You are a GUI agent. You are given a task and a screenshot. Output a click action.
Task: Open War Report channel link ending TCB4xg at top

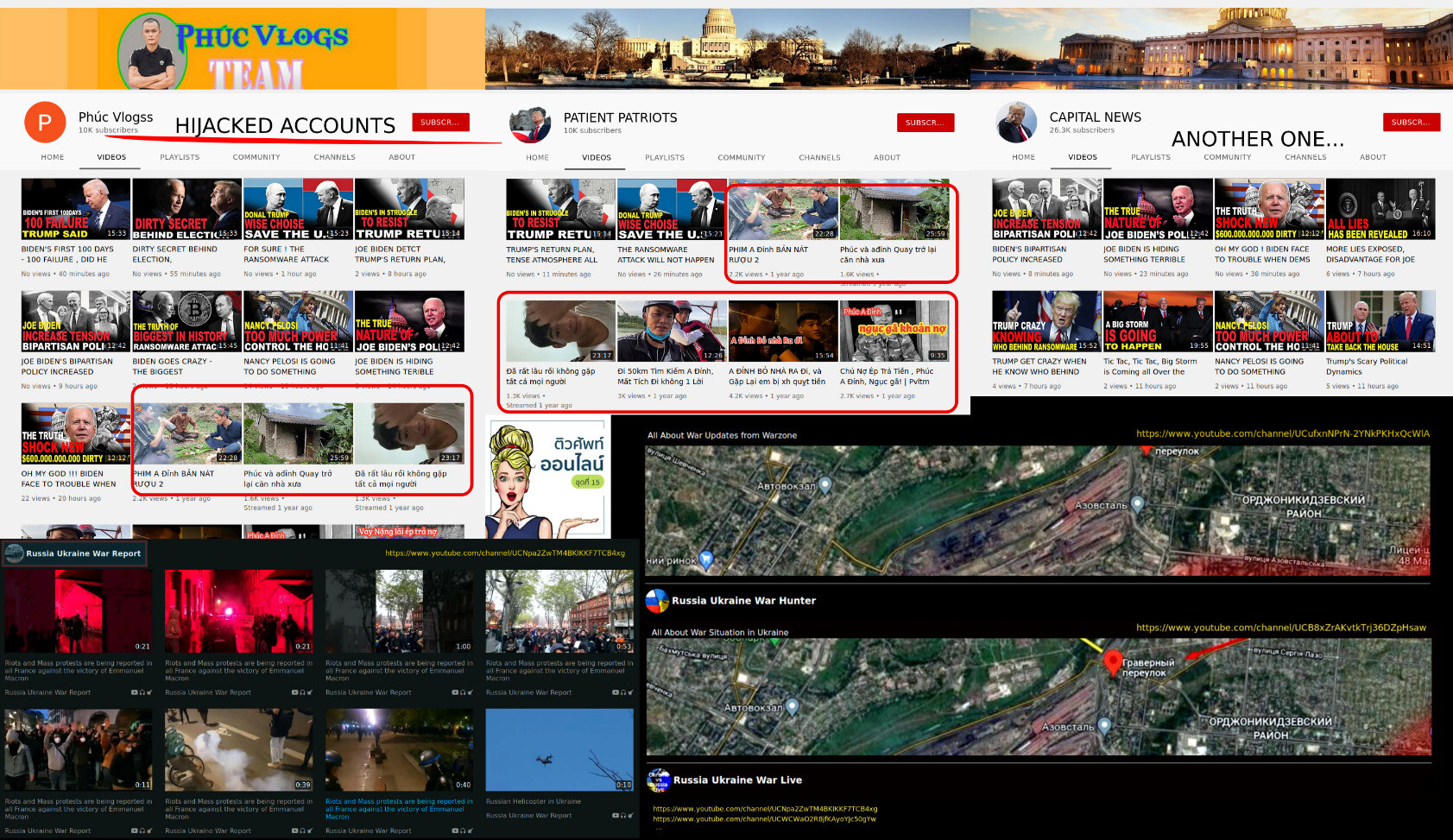click(x=505, y=553)
